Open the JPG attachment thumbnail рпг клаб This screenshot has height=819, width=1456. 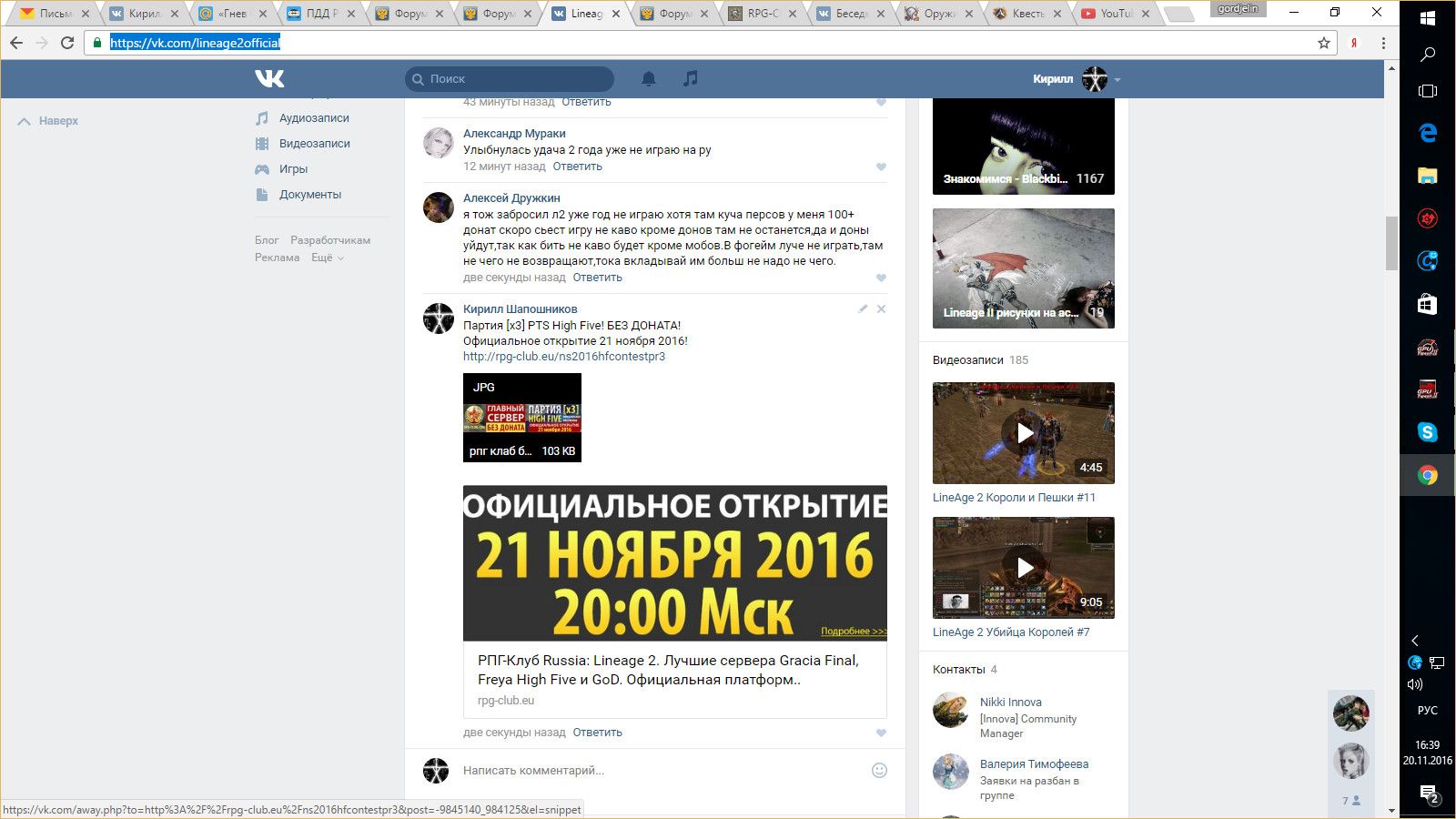pyautogui.click(x=522, y=418)
